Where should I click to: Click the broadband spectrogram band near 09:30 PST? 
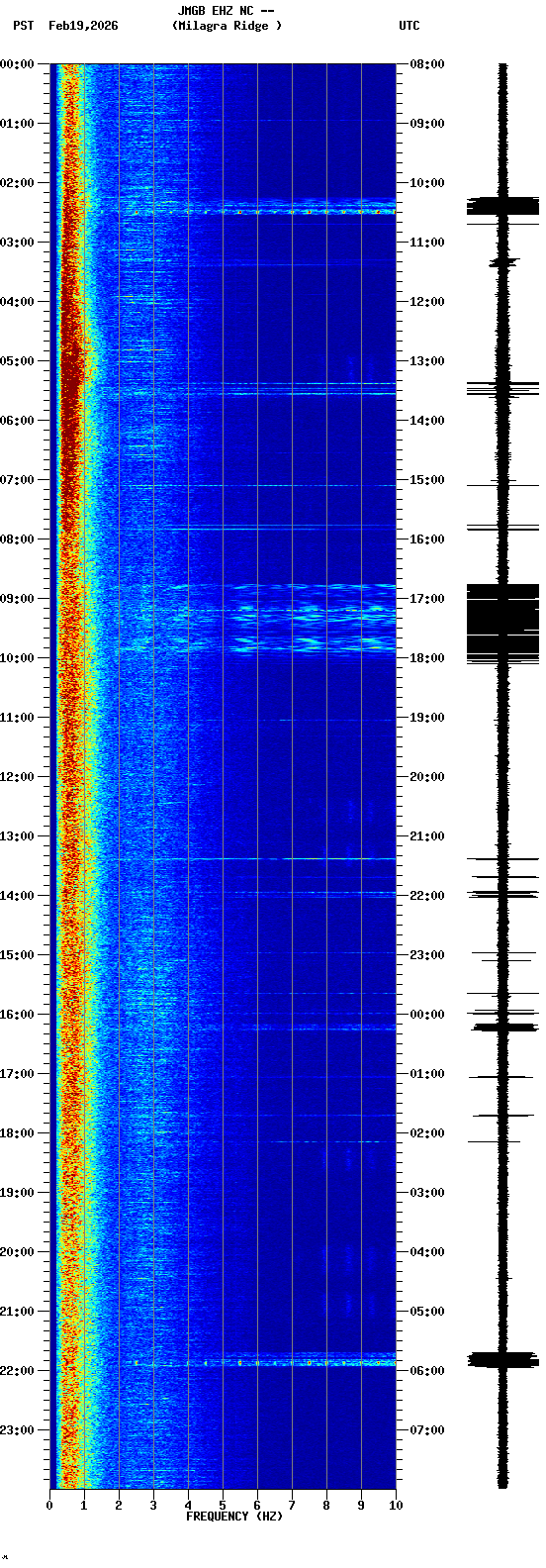tap(257, 619)
